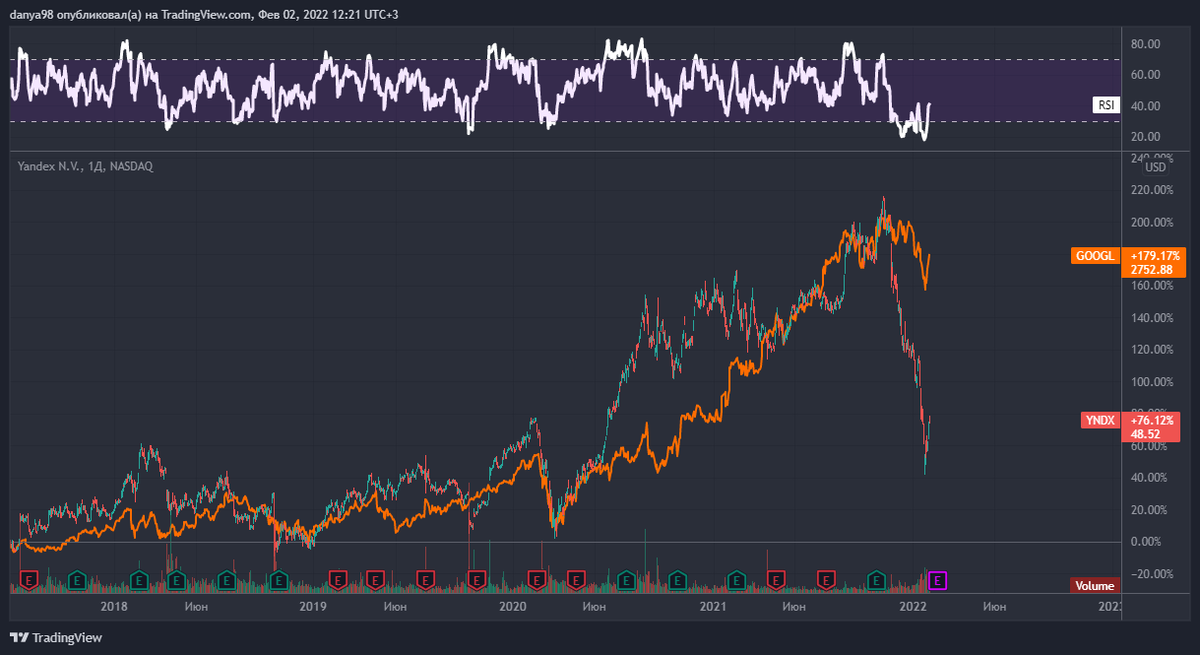Click the leftmost red earnings marker before 2018
Viewport: 1200px width, 655px height.
[x=29, y=580]
